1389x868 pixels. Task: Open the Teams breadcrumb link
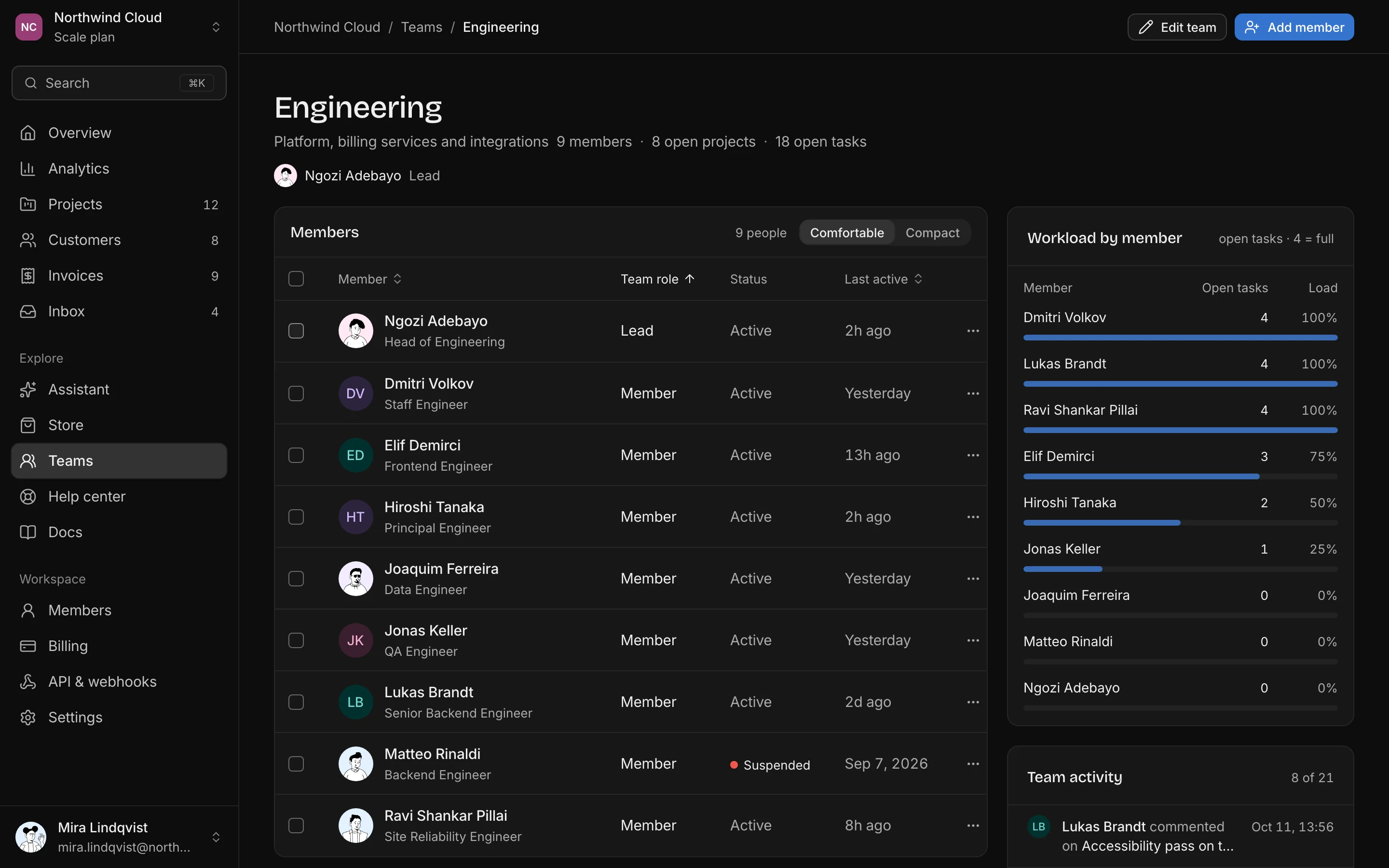(422, 27)
